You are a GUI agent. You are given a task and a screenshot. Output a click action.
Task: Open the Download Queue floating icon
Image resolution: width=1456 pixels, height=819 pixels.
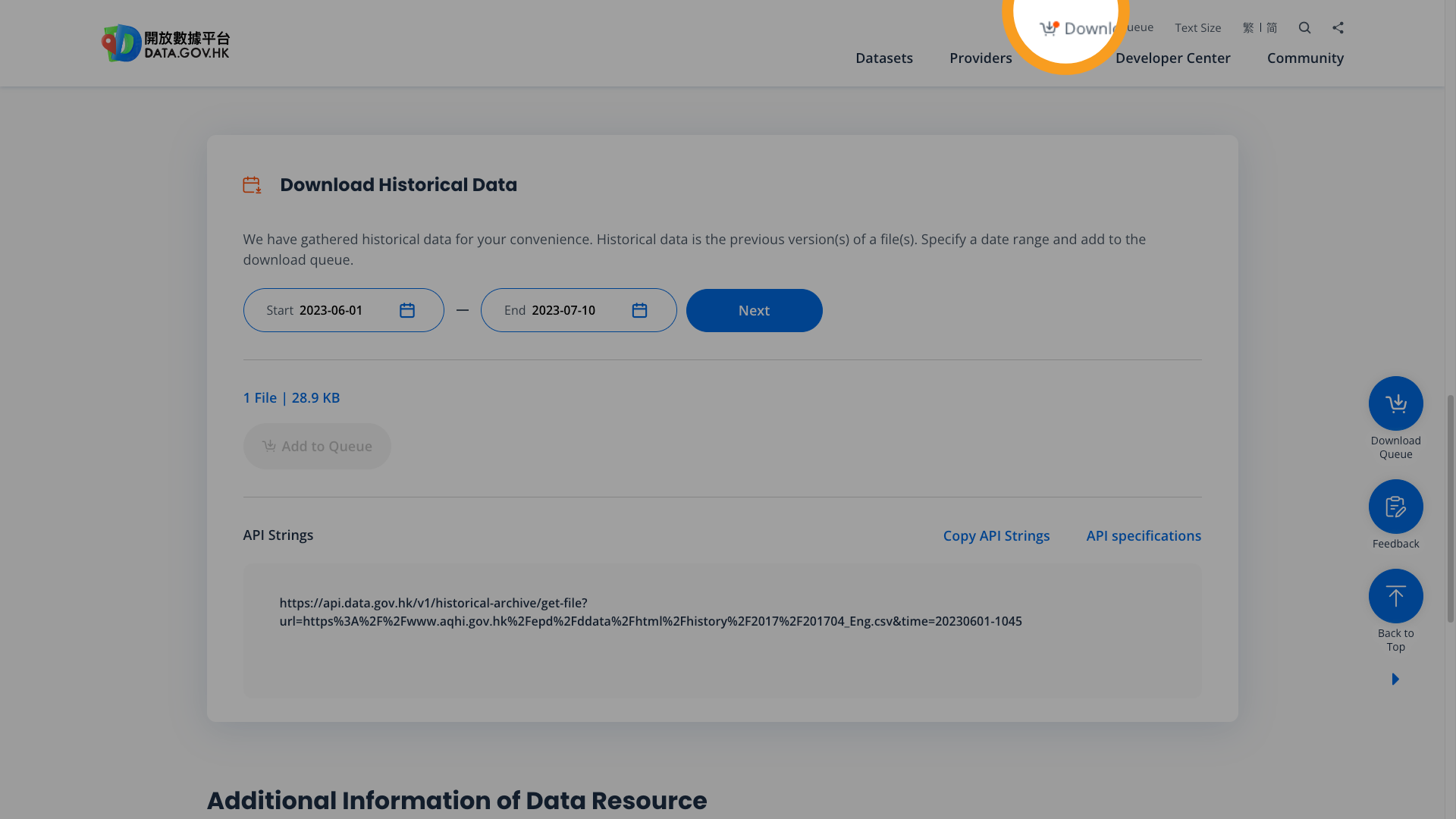[1395, 403]
